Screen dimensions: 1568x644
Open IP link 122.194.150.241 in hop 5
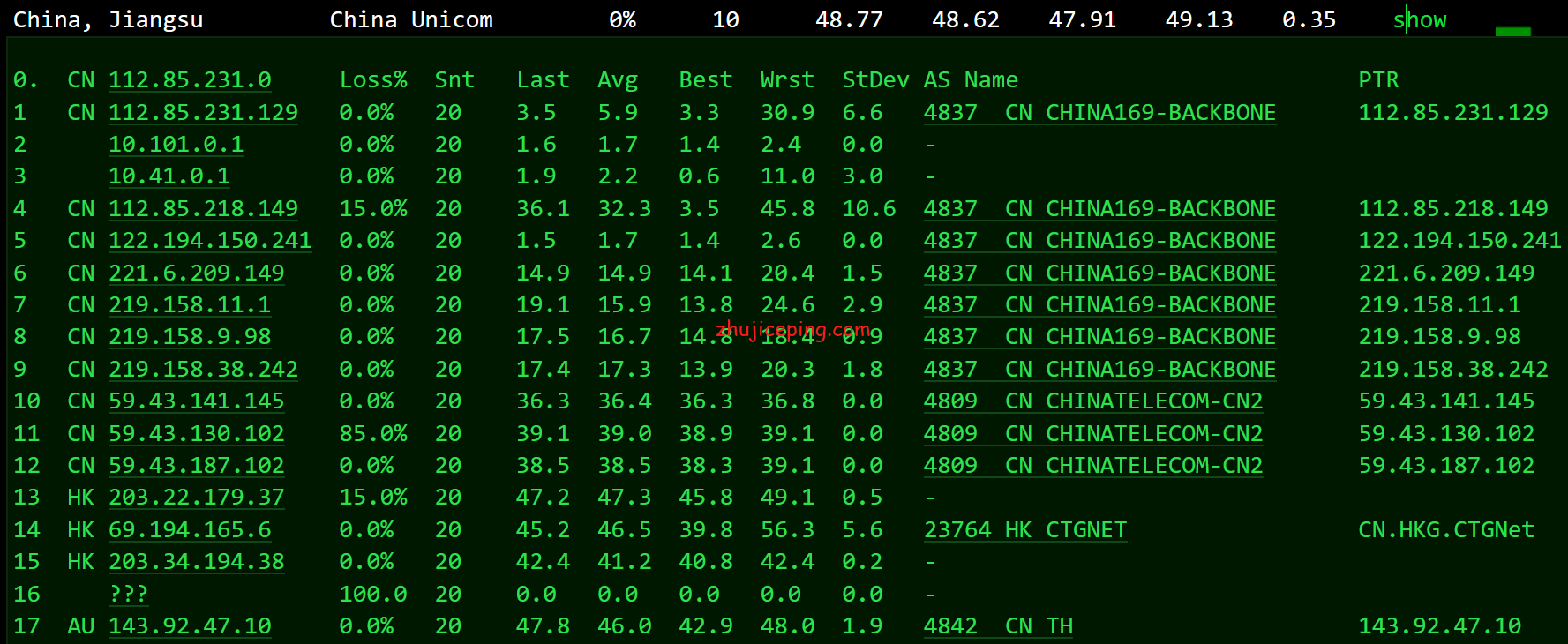[210, 241]
